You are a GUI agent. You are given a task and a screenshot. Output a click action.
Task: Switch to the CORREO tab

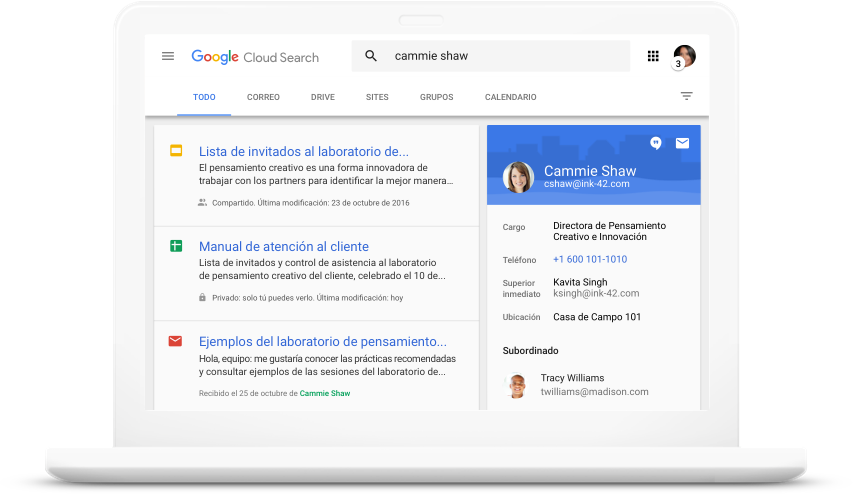[x=263, y=97]
